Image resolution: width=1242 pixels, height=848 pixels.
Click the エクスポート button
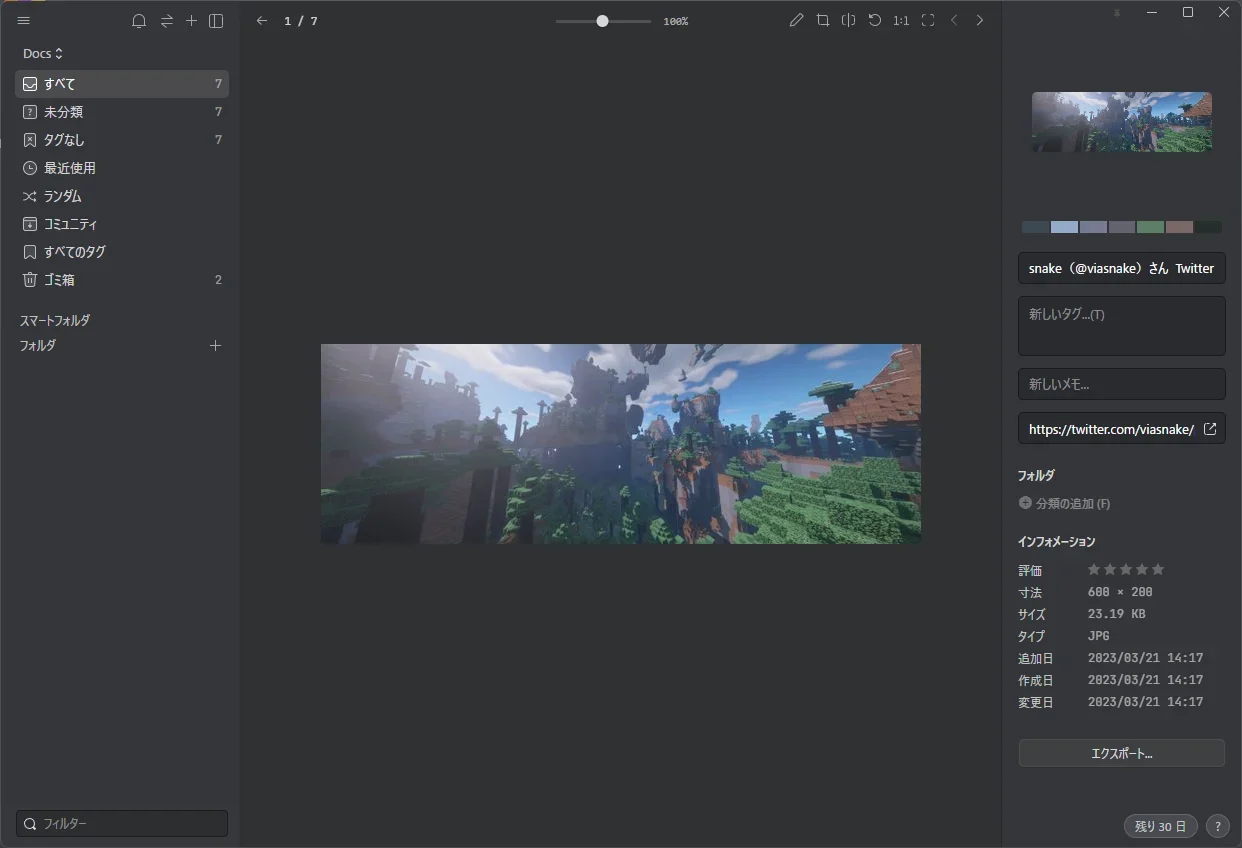pos(1122,753)
